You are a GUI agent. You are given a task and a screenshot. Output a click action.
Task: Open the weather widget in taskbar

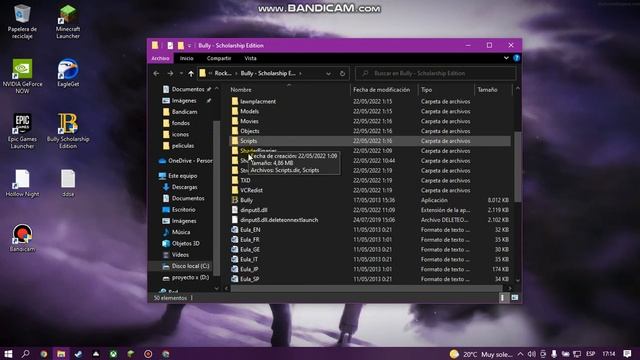click(x=481, y=354)
